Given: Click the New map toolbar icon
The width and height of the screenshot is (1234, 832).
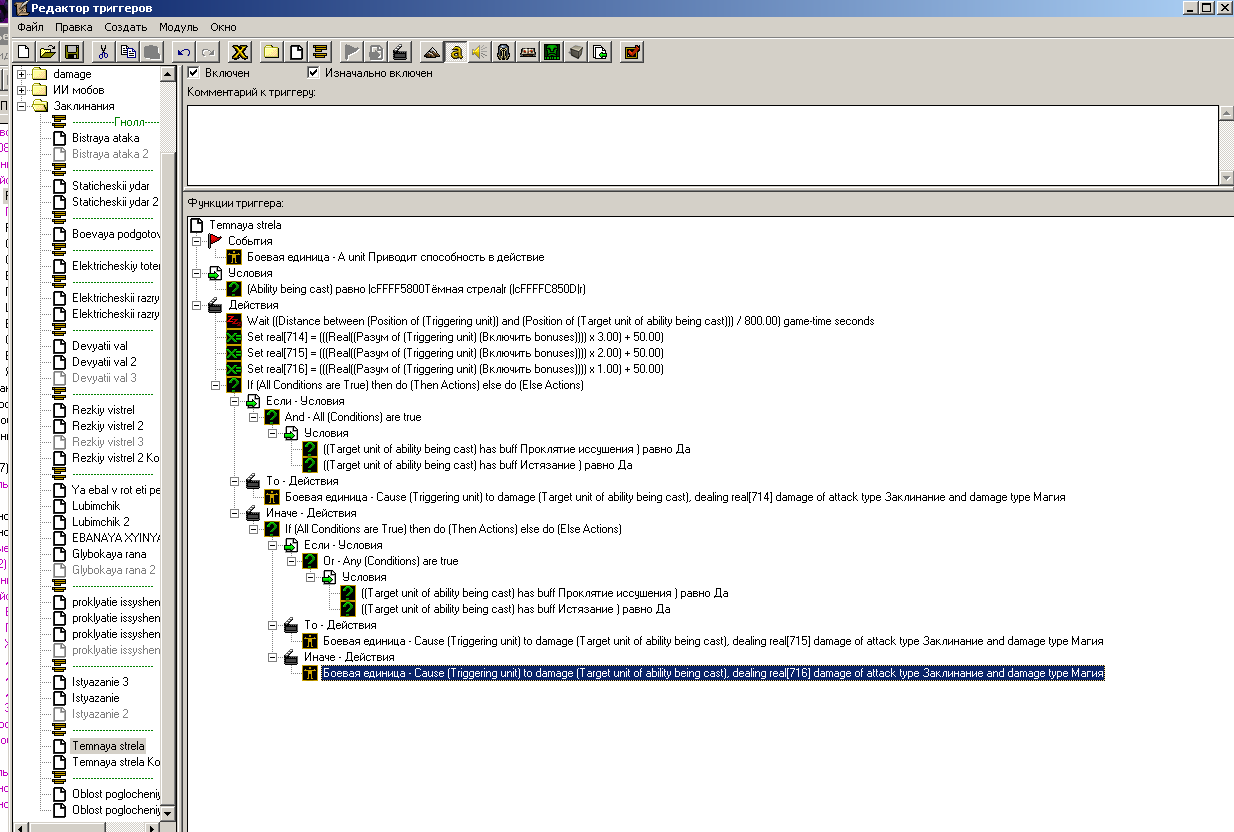Looking at the screenshot, I should 23,52.
